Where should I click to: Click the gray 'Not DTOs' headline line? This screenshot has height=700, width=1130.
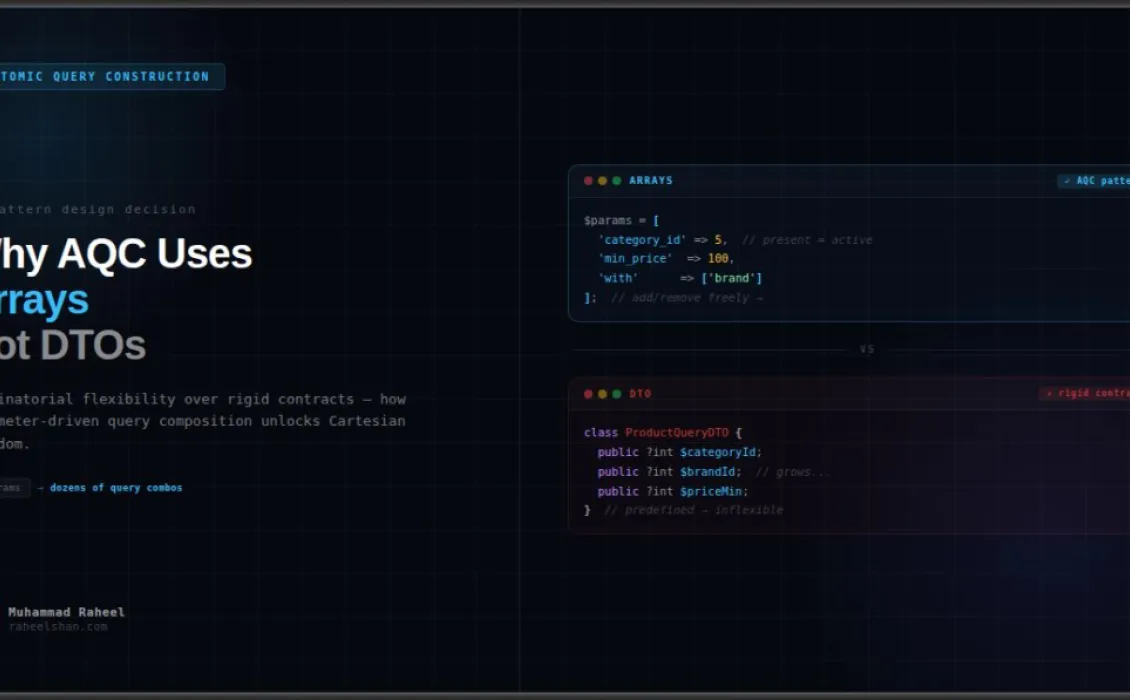coord(73,345)
